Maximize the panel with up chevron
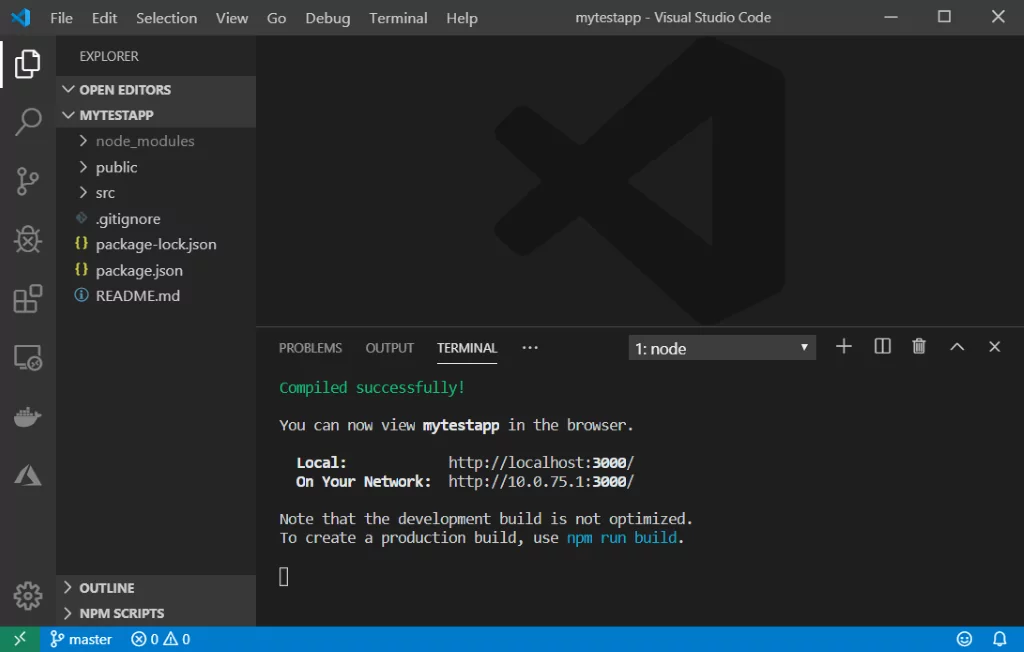Screen dimensions: 1024x652 point(957,347)
